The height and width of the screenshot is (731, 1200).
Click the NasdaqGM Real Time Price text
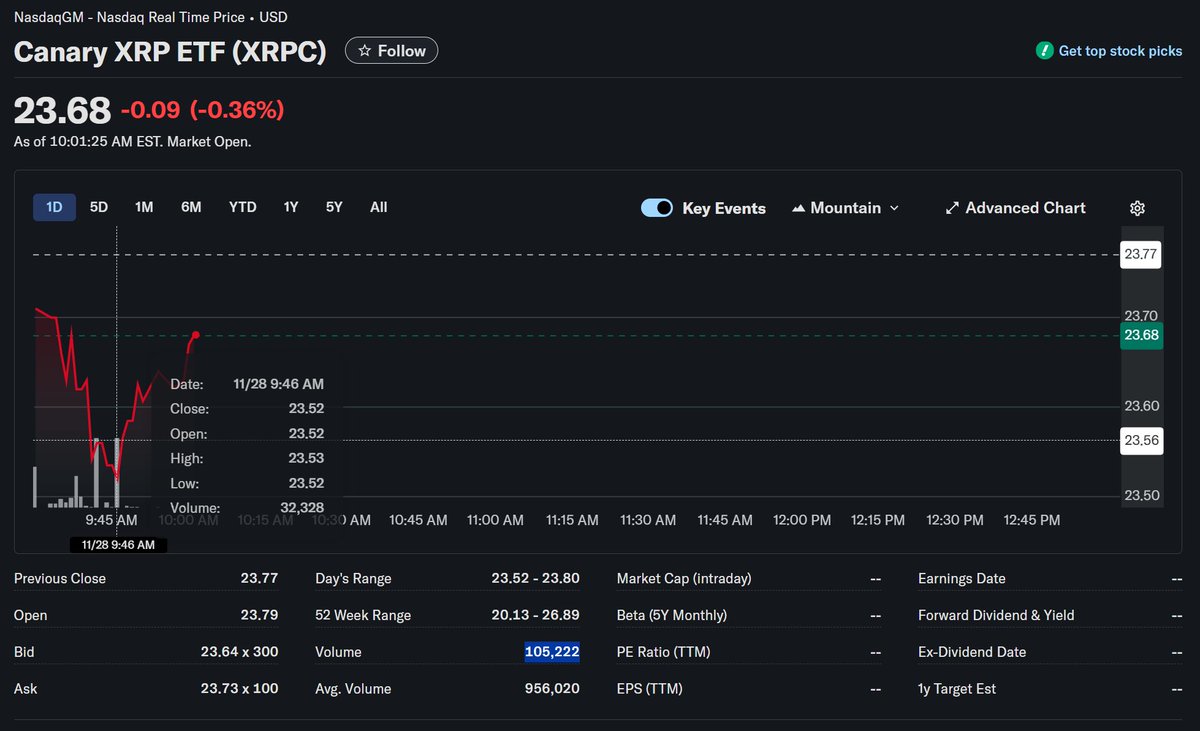point(152,18)
